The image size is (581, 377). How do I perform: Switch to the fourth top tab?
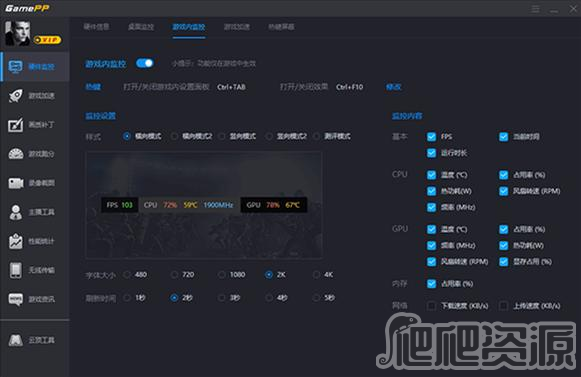coord(237,27)
